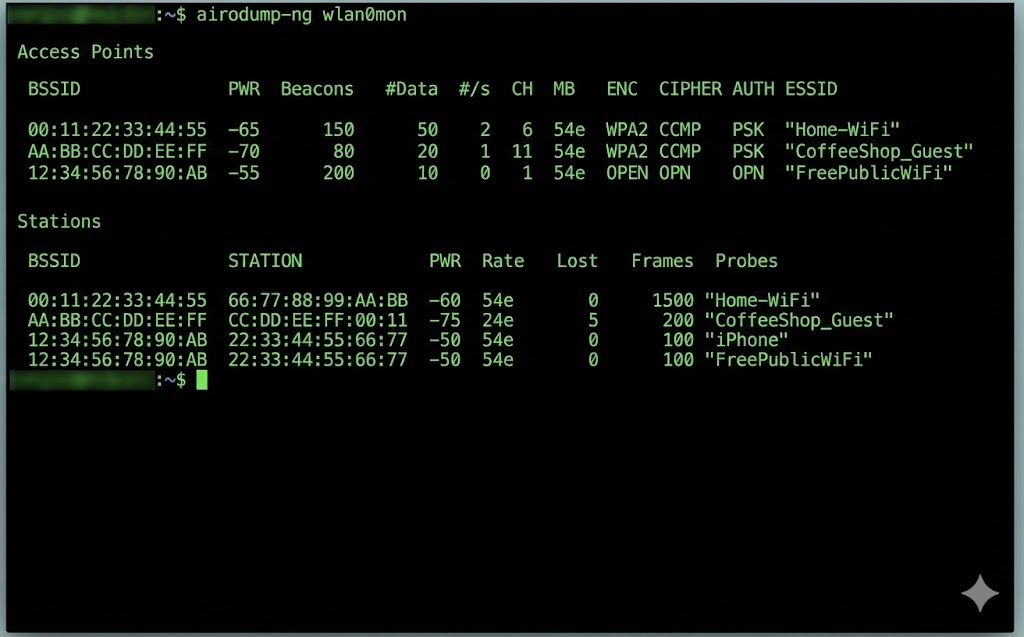Select the Probes column header
Viewport: 1024px width, 637px height.
click(x=746, y=261)
